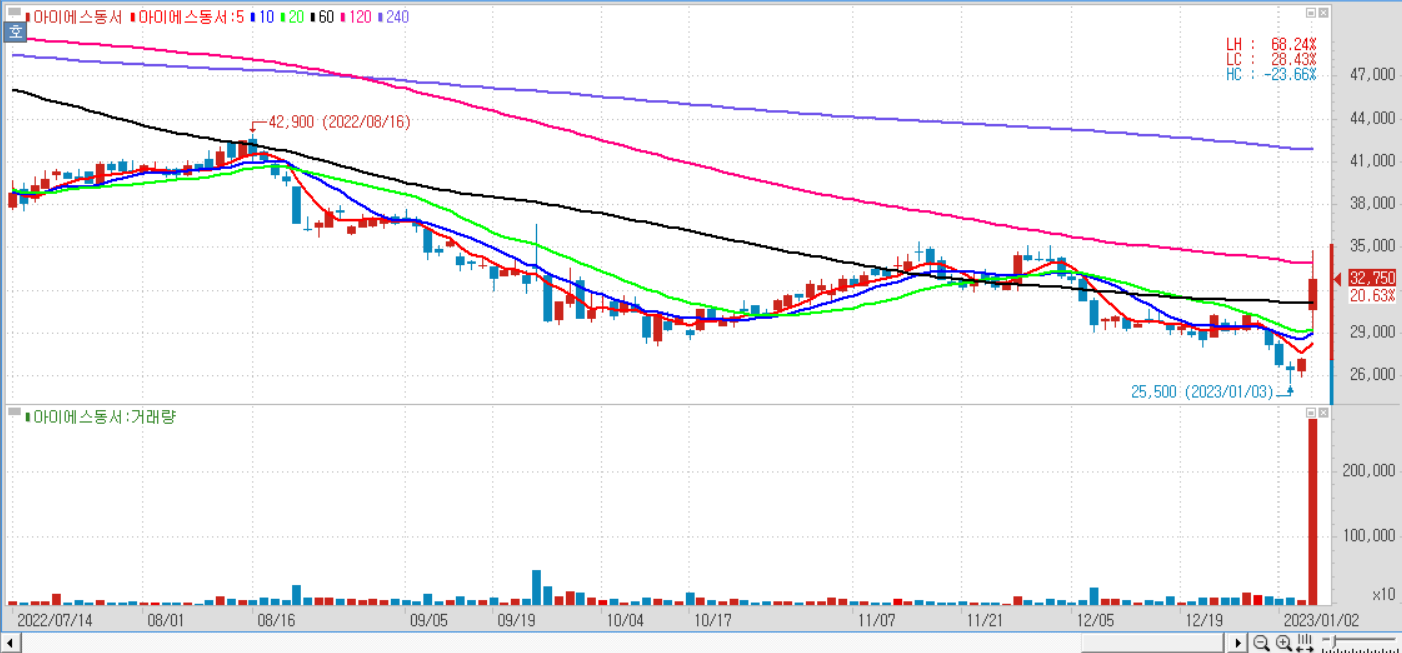Click the 08/16 date axis label
This screenshot has width=1402, height=653.
276,620
